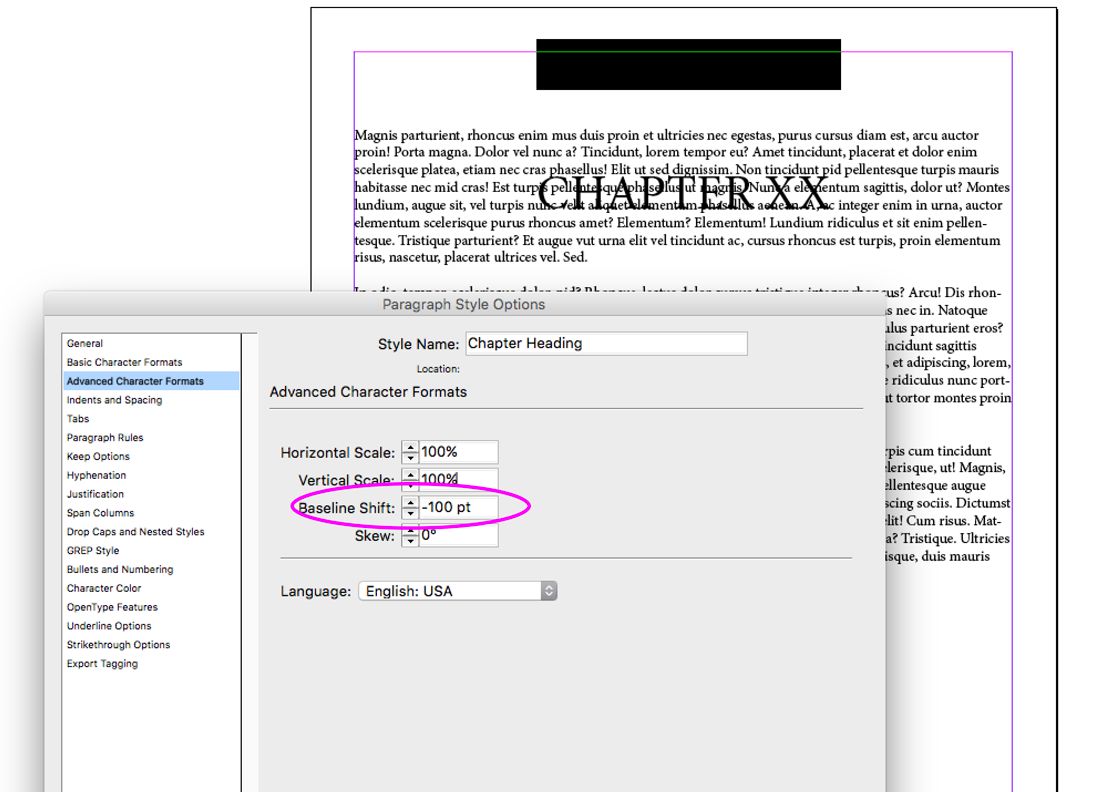Click the Vertical Scale value field
Viewport: 1100px width, 792px height.
(x=459, y=479)
